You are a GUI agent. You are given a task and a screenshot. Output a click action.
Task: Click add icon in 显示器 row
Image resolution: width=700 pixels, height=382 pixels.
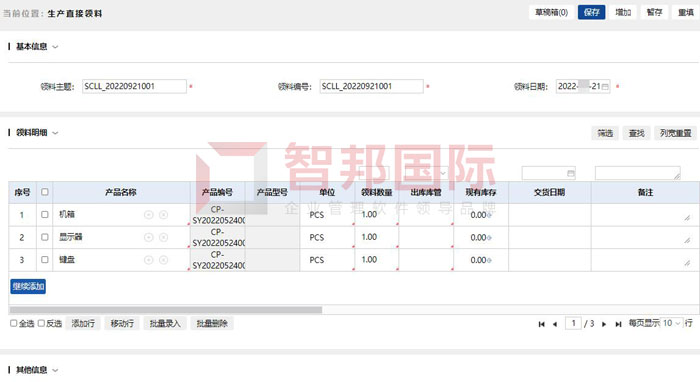point(149,237)
